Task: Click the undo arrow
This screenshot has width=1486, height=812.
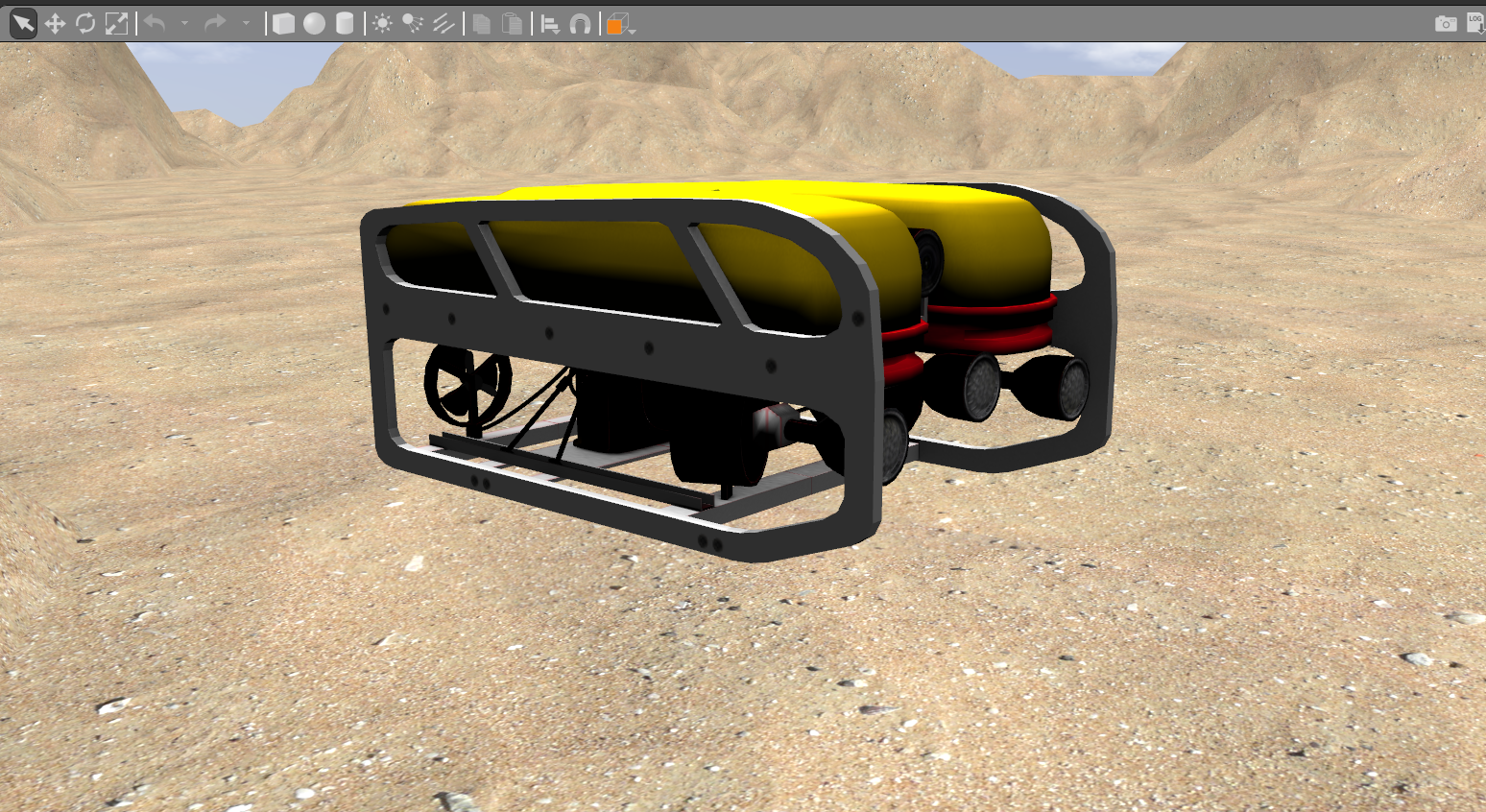Action: tap(156, 23)
